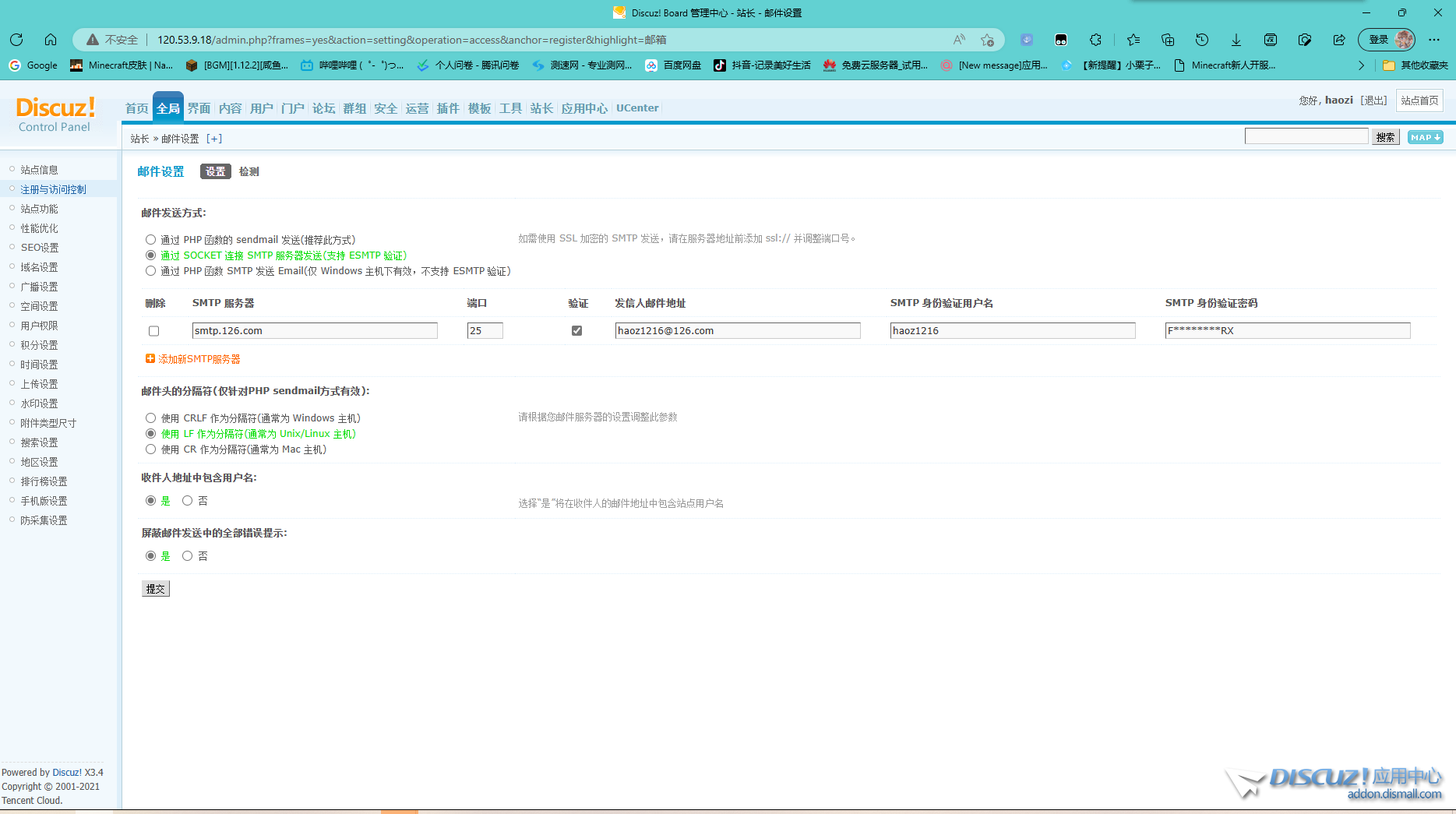Open the 抖音-记录美好生活 bookmark
The height and width of the screenshot is (814, 1456).
[x=763, y=65]
